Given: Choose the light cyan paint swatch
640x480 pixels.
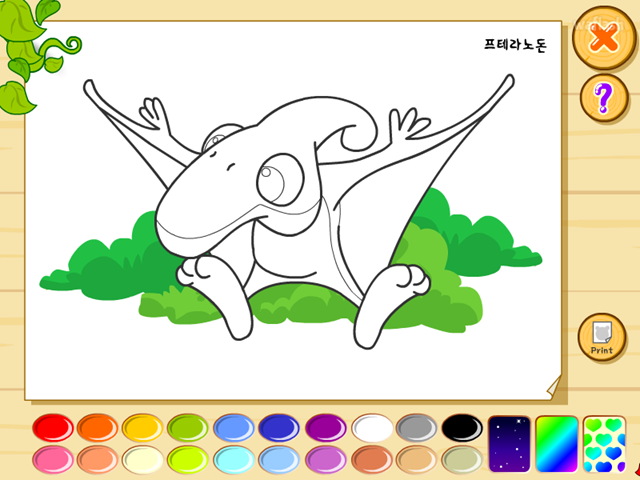Looking at the screenshot, I should pos(234,459).
